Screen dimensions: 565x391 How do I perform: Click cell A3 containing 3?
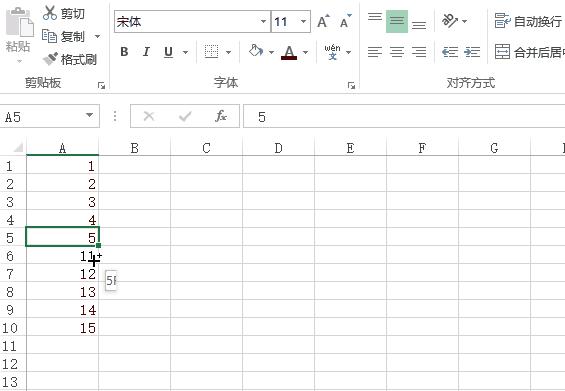(62, 202)
